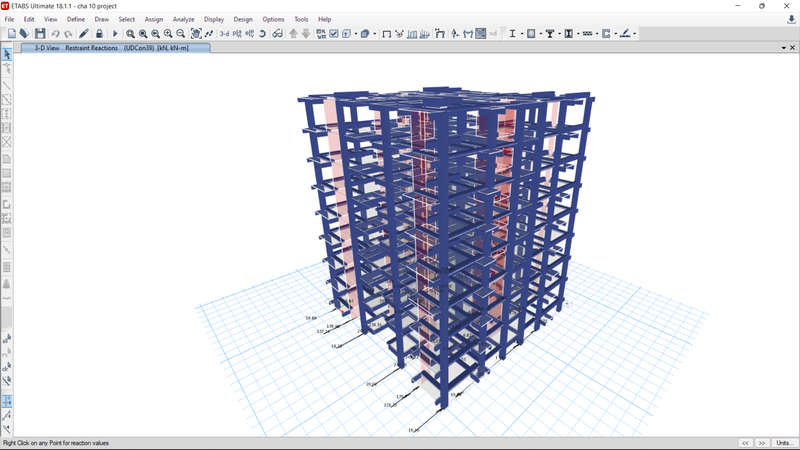Click the Units button in status bar

[784, 443]
